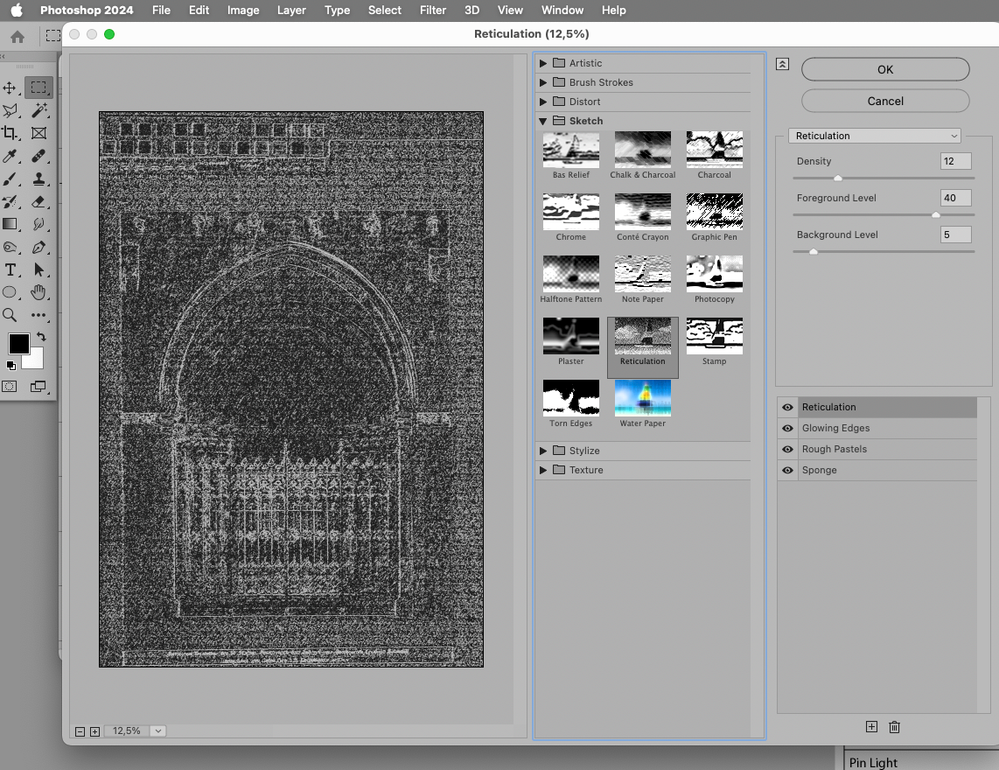Hide the Glowing Edges effect layer
Image resolution: width=999 pixels, height=770 pixels.
tap(788, 428)
